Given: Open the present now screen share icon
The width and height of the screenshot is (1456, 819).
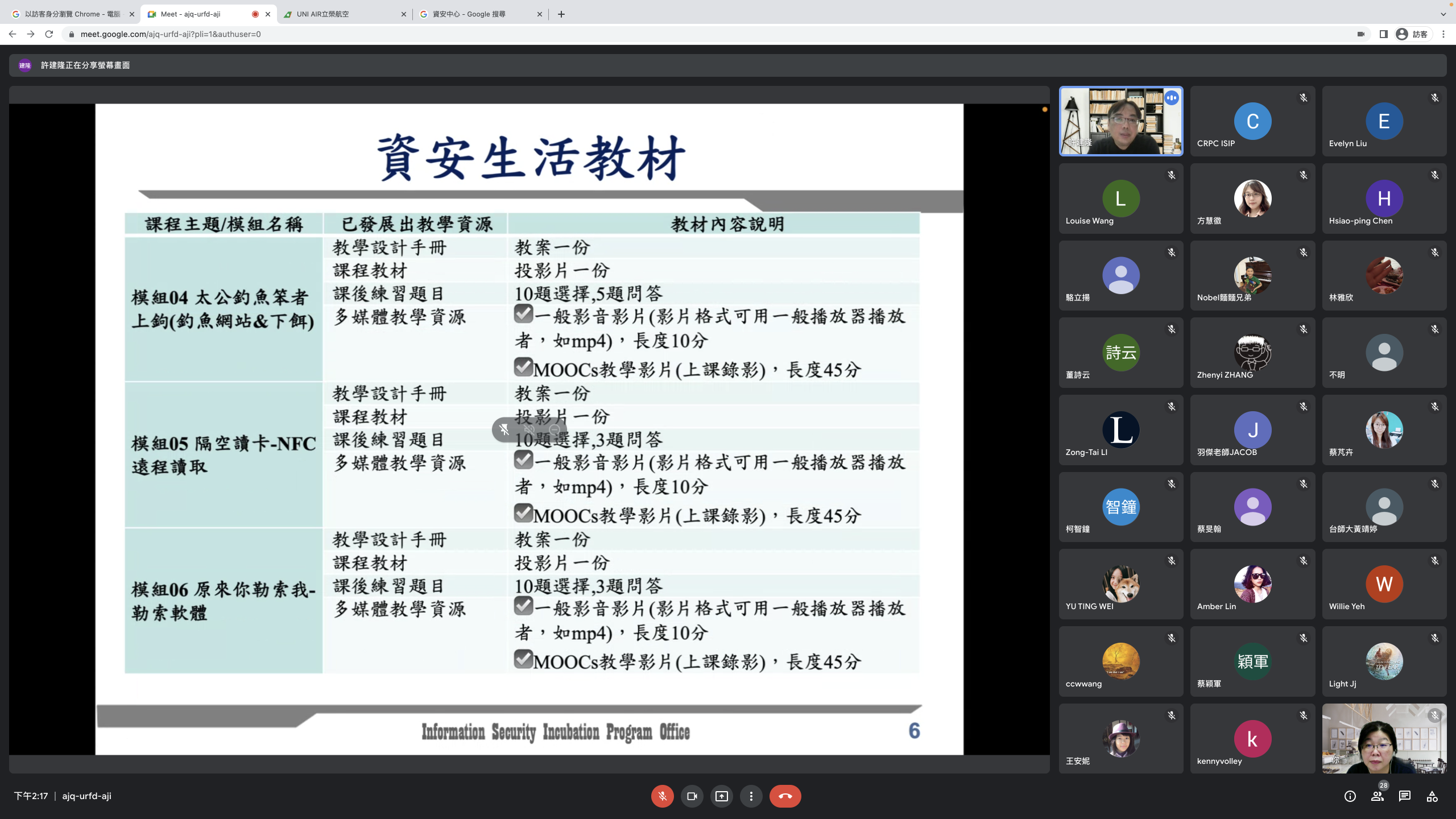Looking at the screenshot, I should [x=721, y=796].
